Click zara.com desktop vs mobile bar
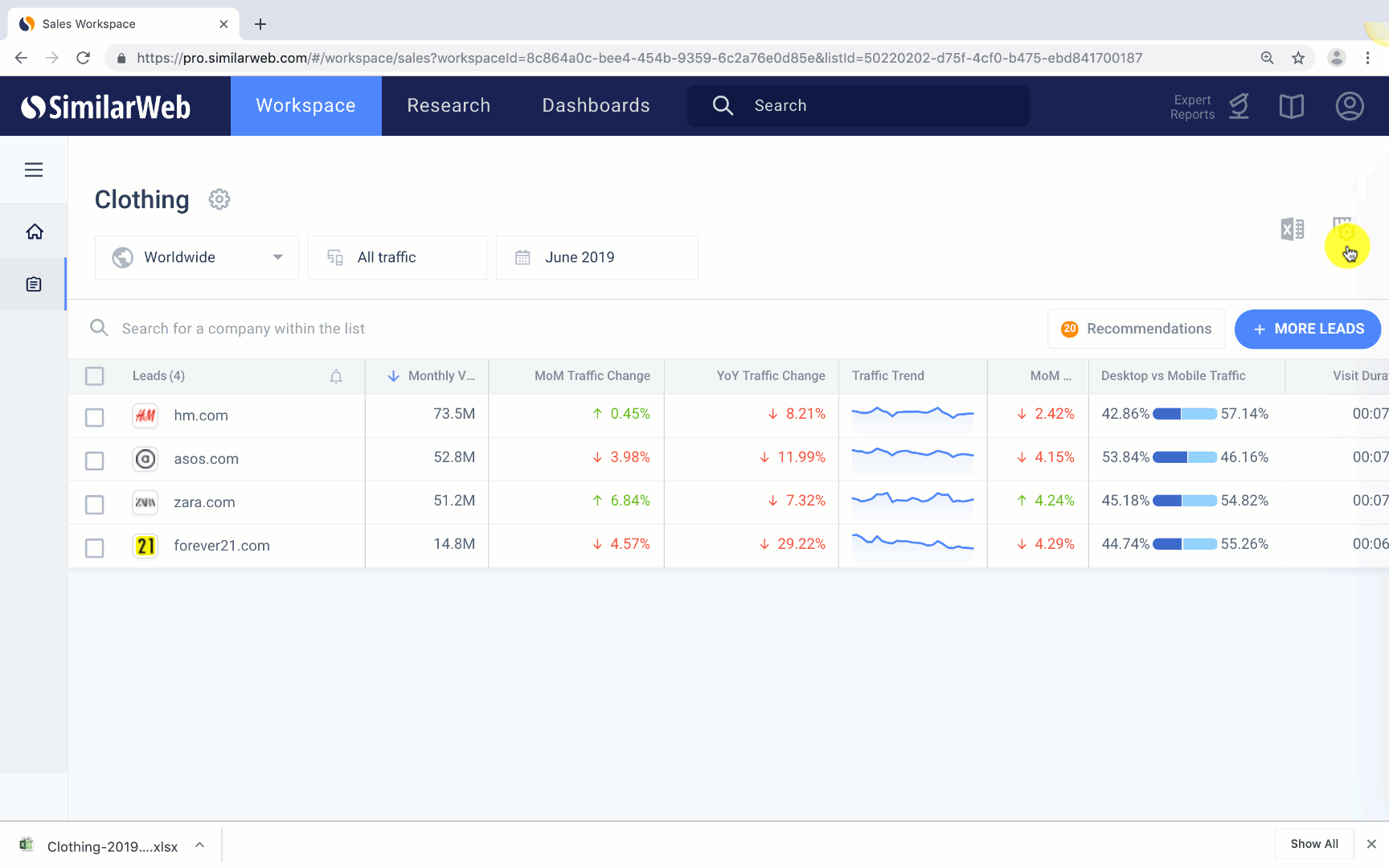Viewport: 1389px width, 868px height. click(1185, 501)
